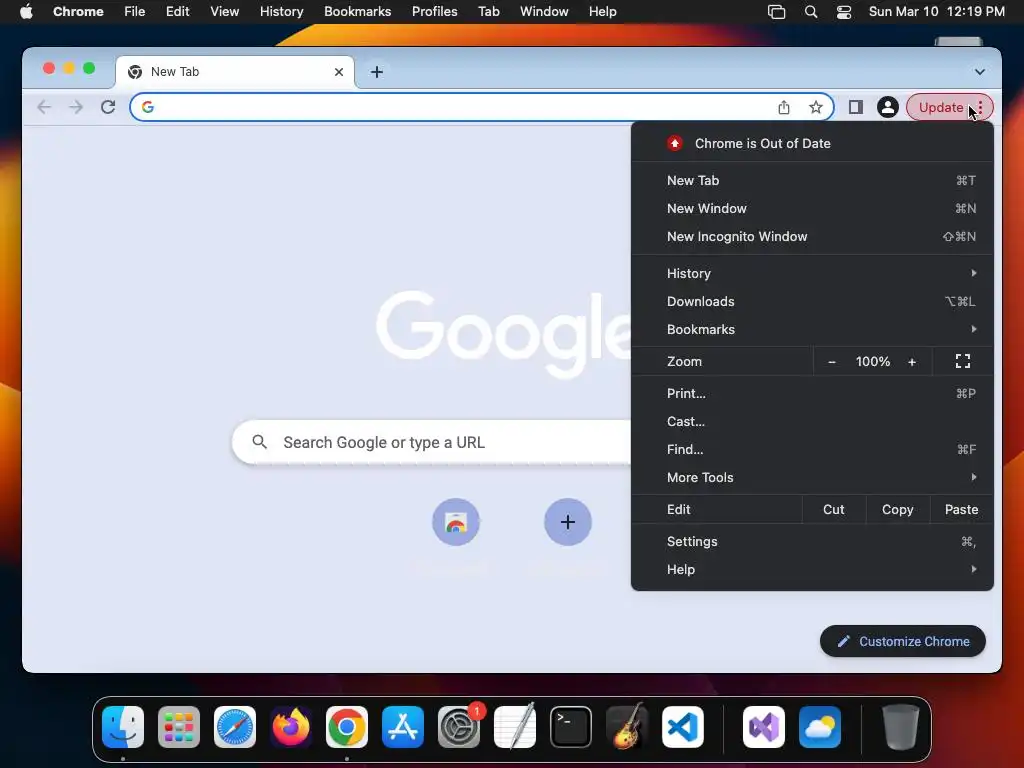This screenshot has height=768, width=1024.
Task: Bookmark this tab with the star icon
Action: coord(816,107)
